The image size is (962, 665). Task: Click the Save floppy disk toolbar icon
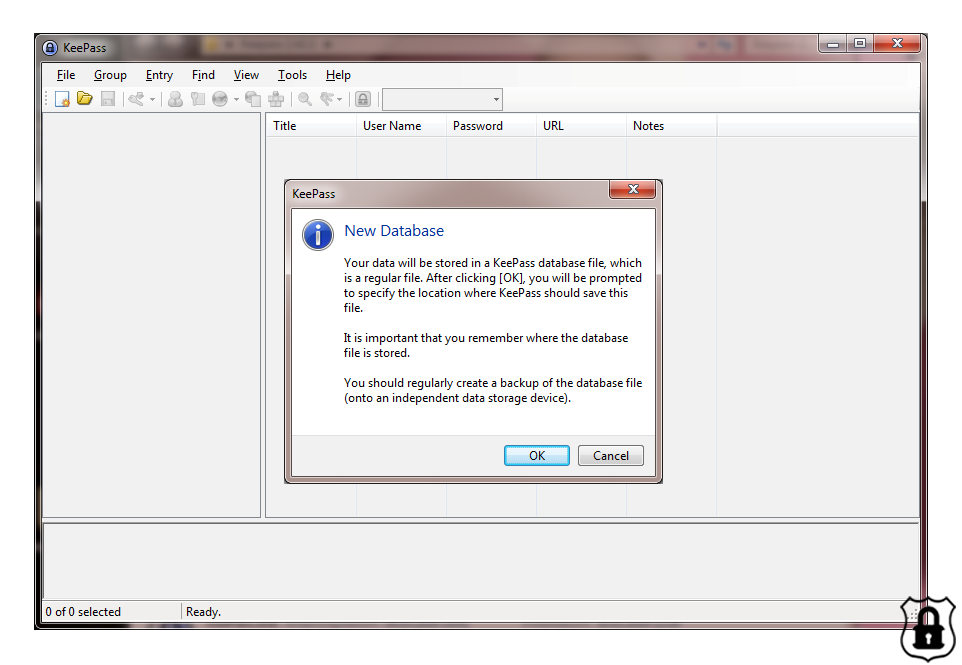tap(107, 99)
